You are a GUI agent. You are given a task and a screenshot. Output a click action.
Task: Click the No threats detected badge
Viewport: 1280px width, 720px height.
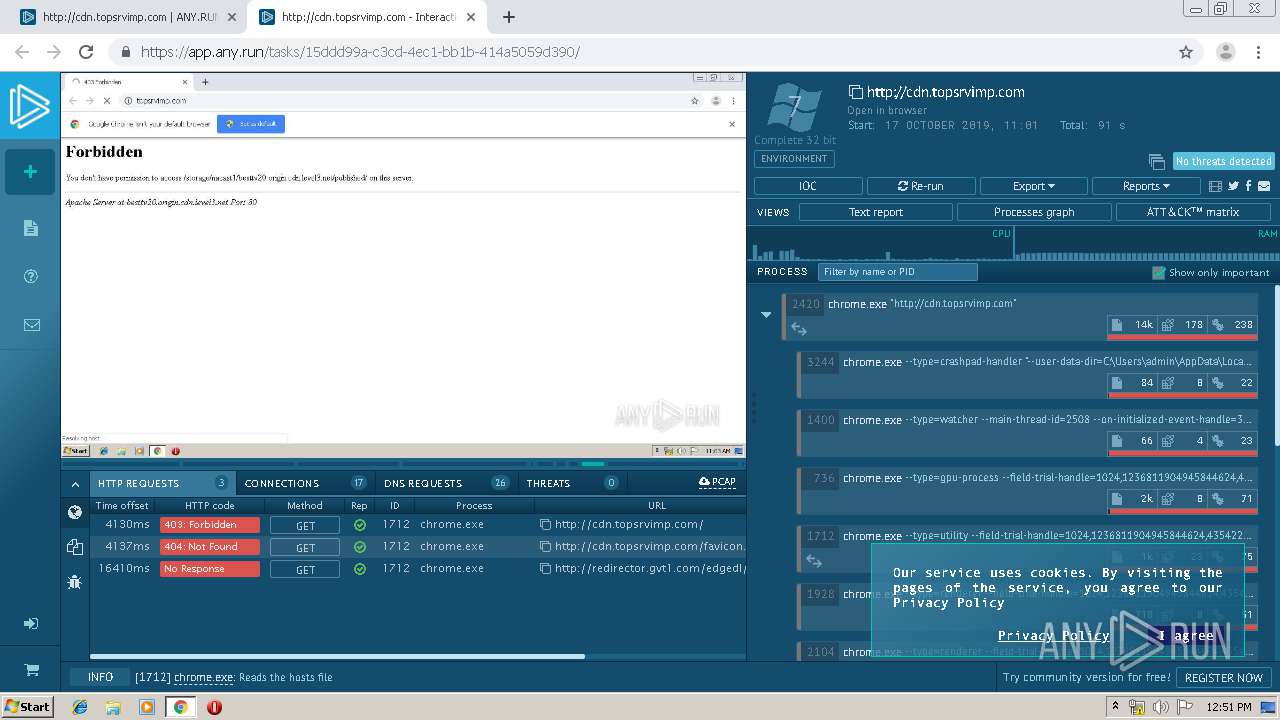coord(1223,161)
